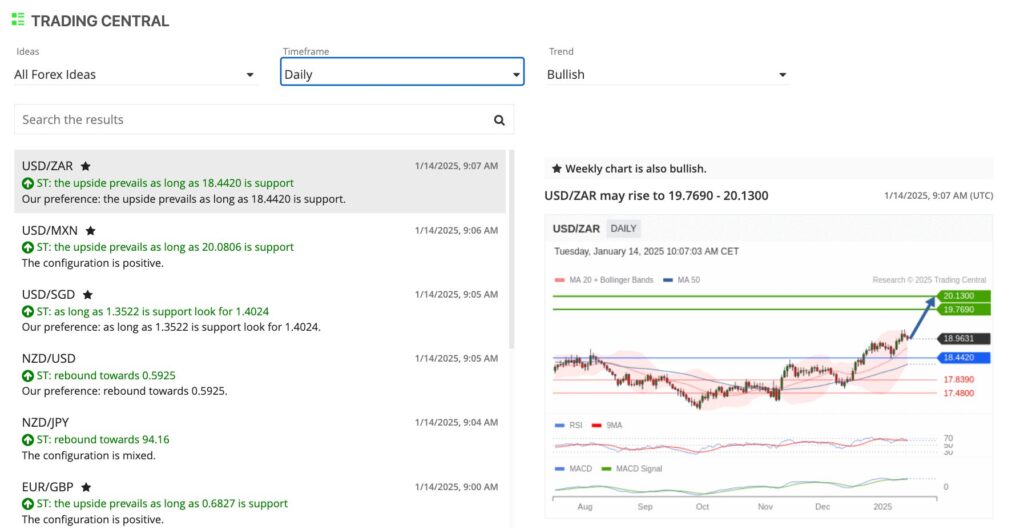The width and height of the screenshot is (1024, 529).
Task: Click the Trading Central logo icon
Action: [18, 20]
